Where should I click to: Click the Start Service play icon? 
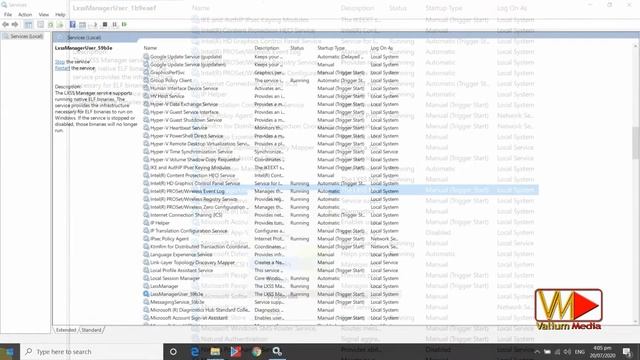click(96, 24)
